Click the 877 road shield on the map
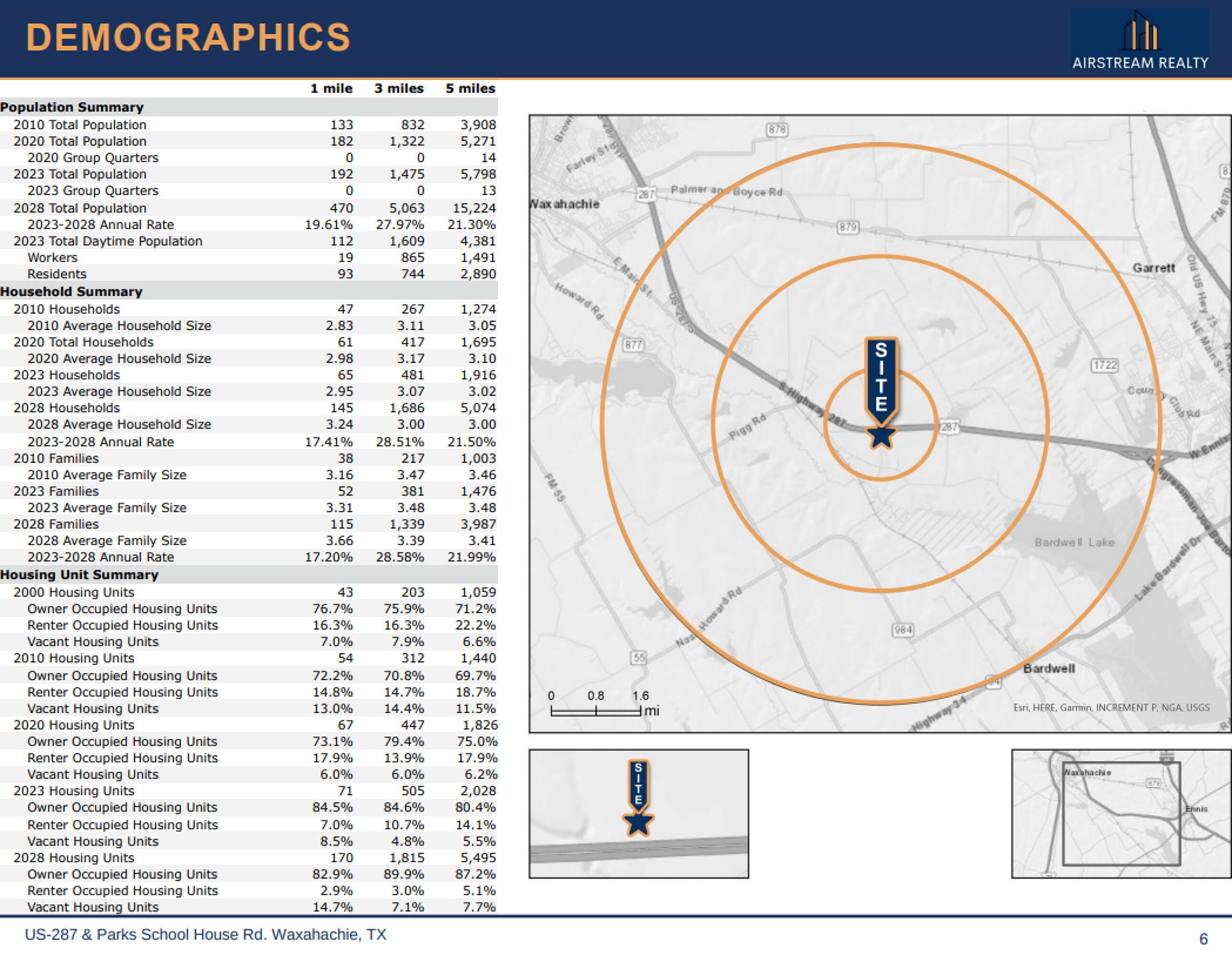 [x=633, y=345]
